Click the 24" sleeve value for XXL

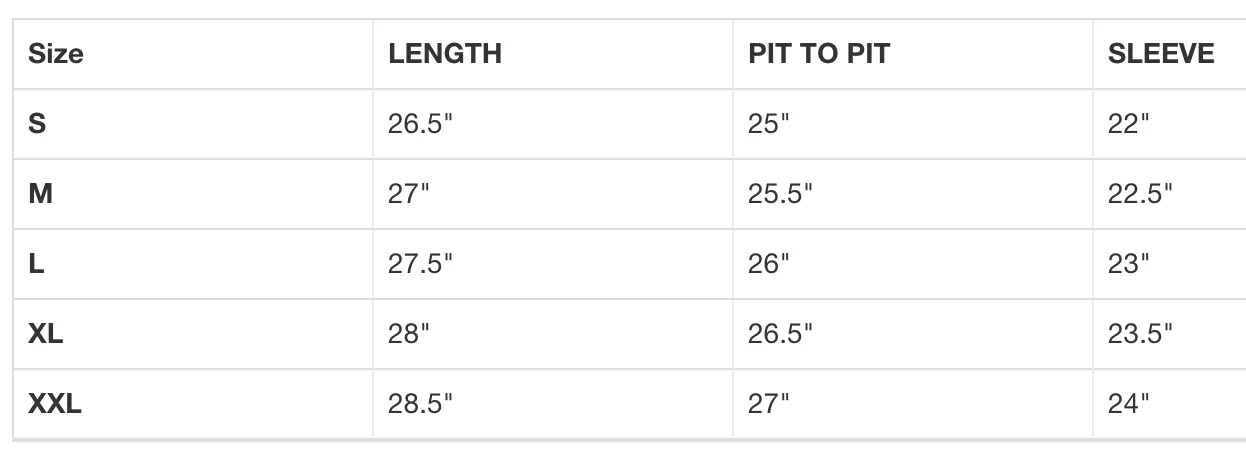pos(1128,404)
